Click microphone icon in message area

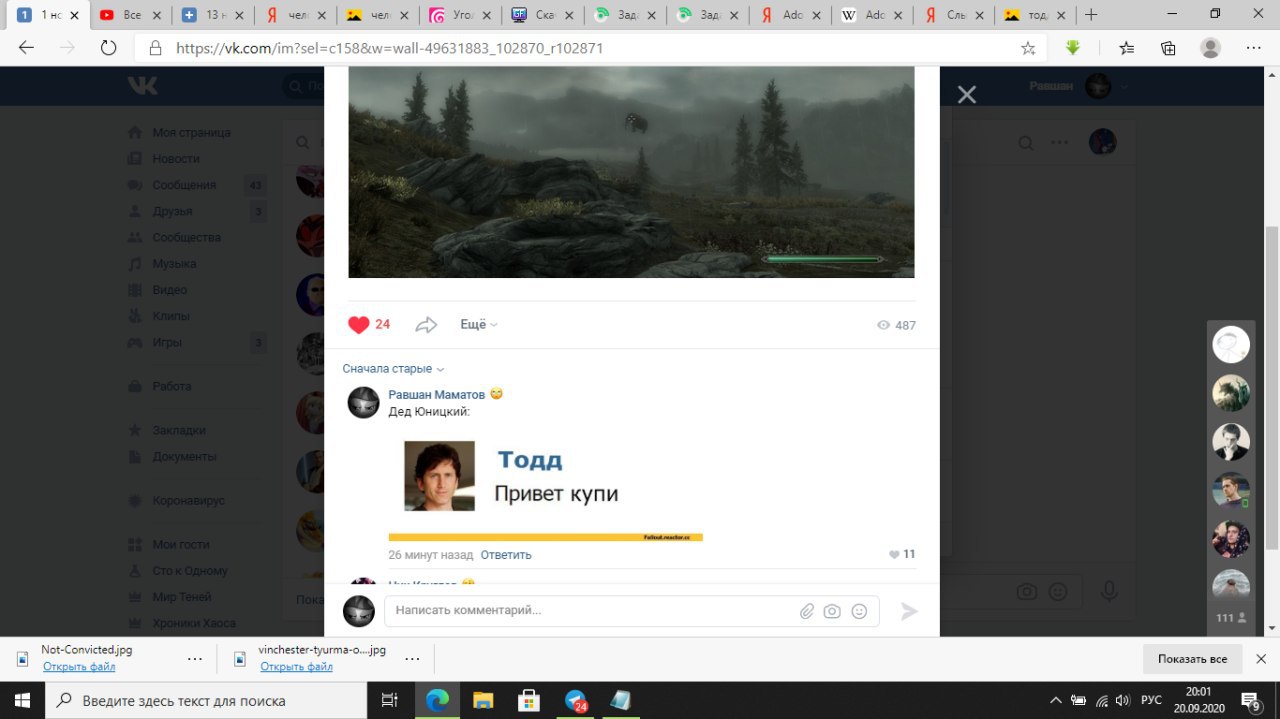coord(1108,592)
